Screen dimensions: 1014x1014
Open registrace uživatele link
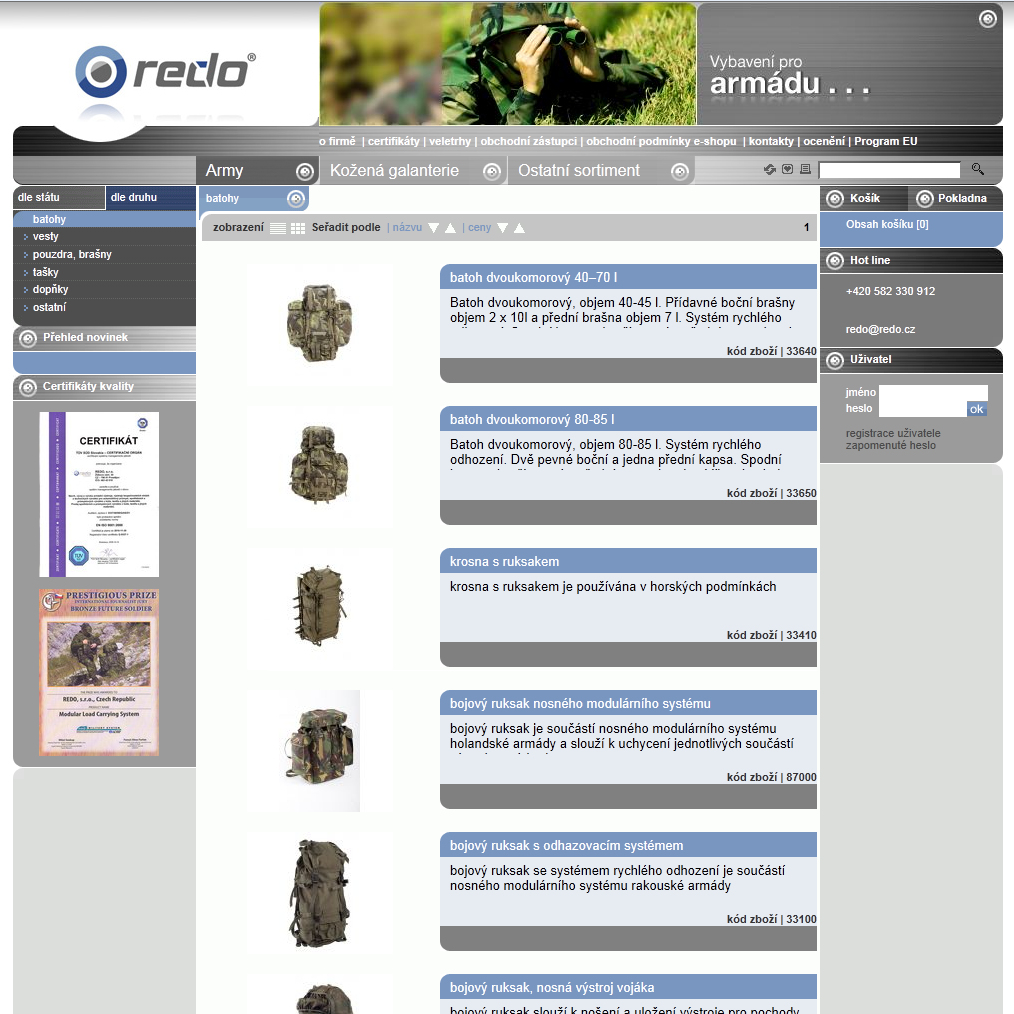(x=892, y=433)
